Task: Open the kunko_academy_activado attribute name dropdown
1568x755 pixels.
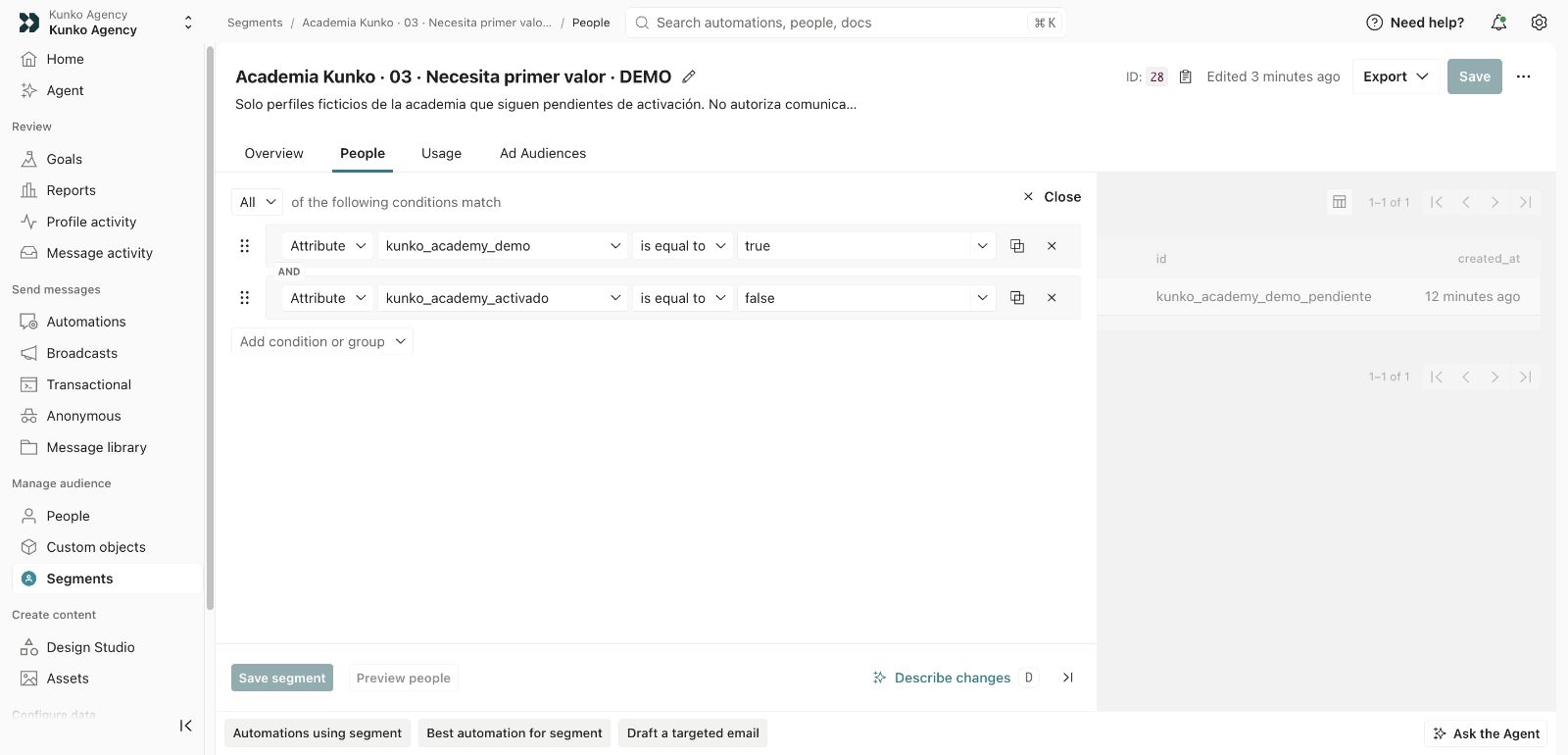Action: (x=504, y=298)
